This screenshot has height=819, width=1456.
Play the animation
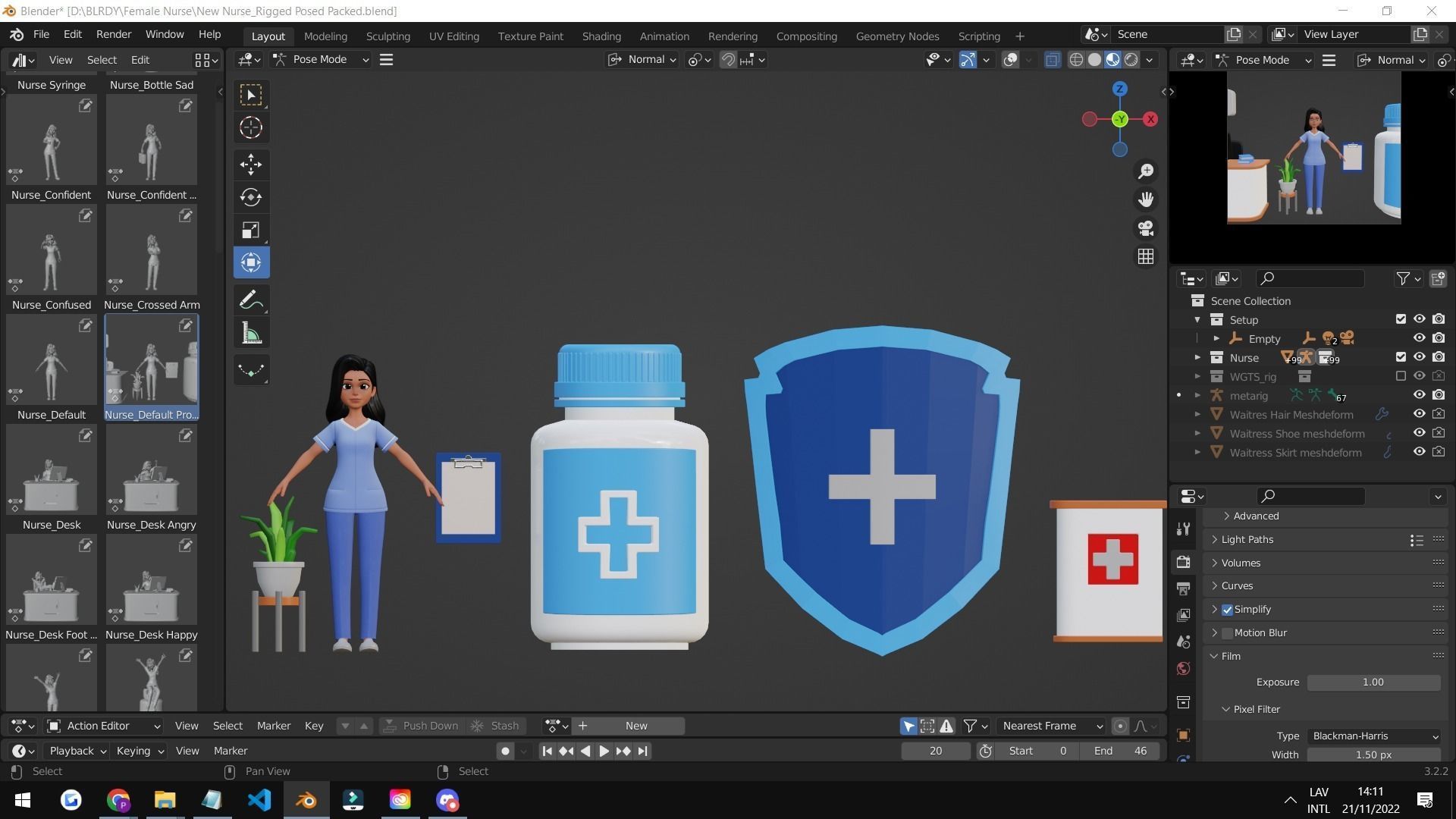tap(604, 751)
